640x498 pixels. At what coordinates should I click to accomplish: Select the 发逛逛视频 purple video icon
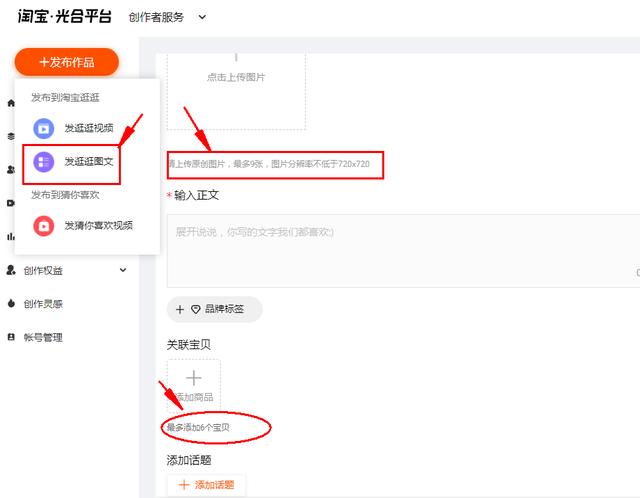click(x=43, y=128)
